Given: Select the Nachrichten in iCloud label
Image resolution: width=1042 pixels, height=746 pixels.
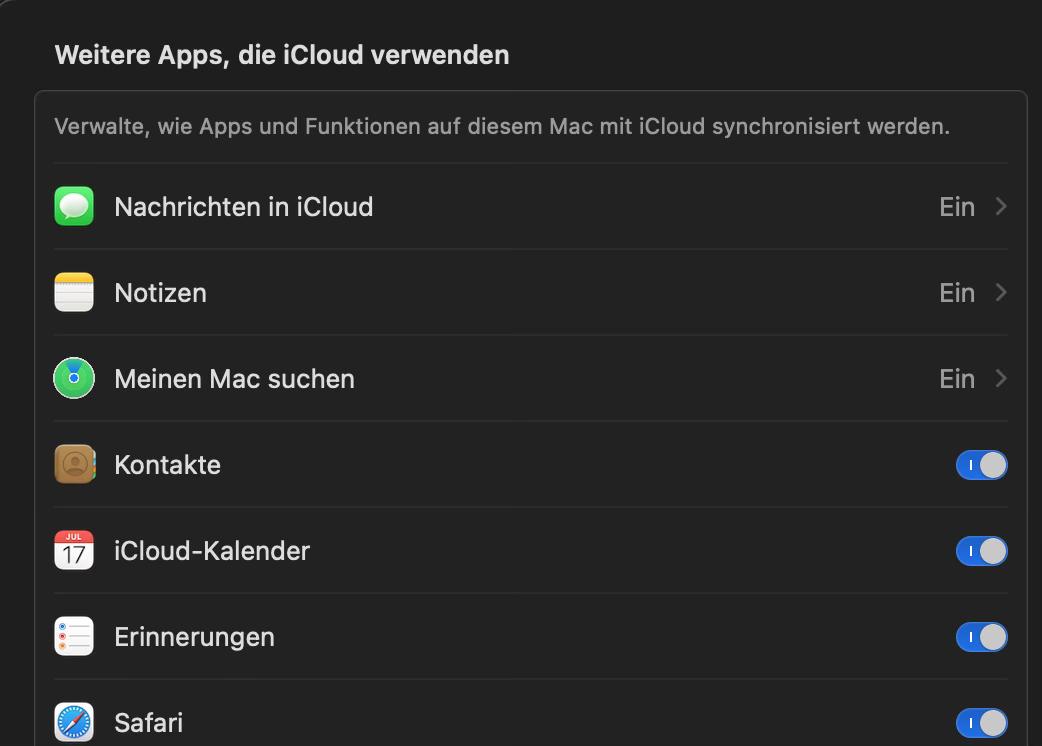Looking at the screenshot, I should (243, 207).
